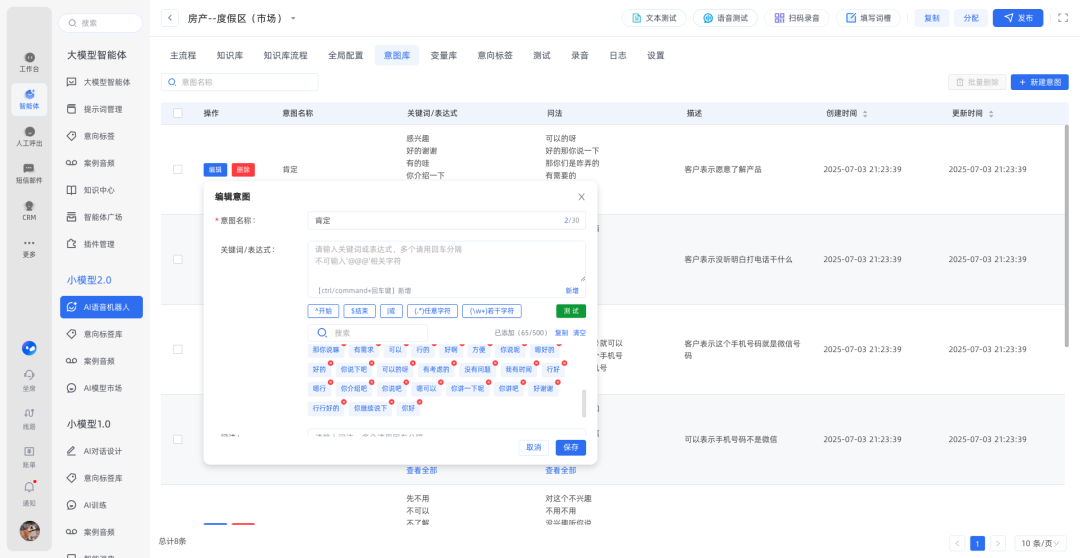Toggle the select-all checkbox in table header

(178, 114)
